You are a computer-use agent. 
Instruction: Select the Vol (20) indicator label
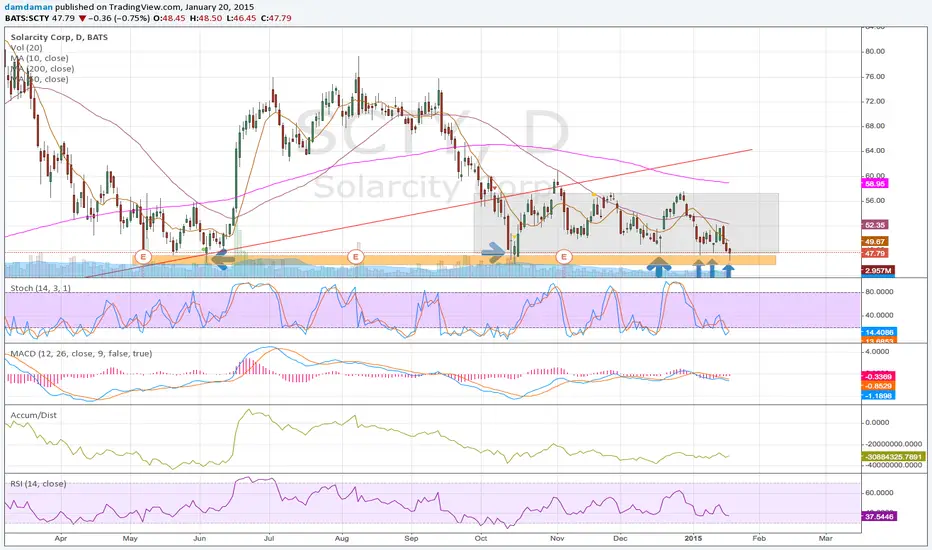pos(26,48)
